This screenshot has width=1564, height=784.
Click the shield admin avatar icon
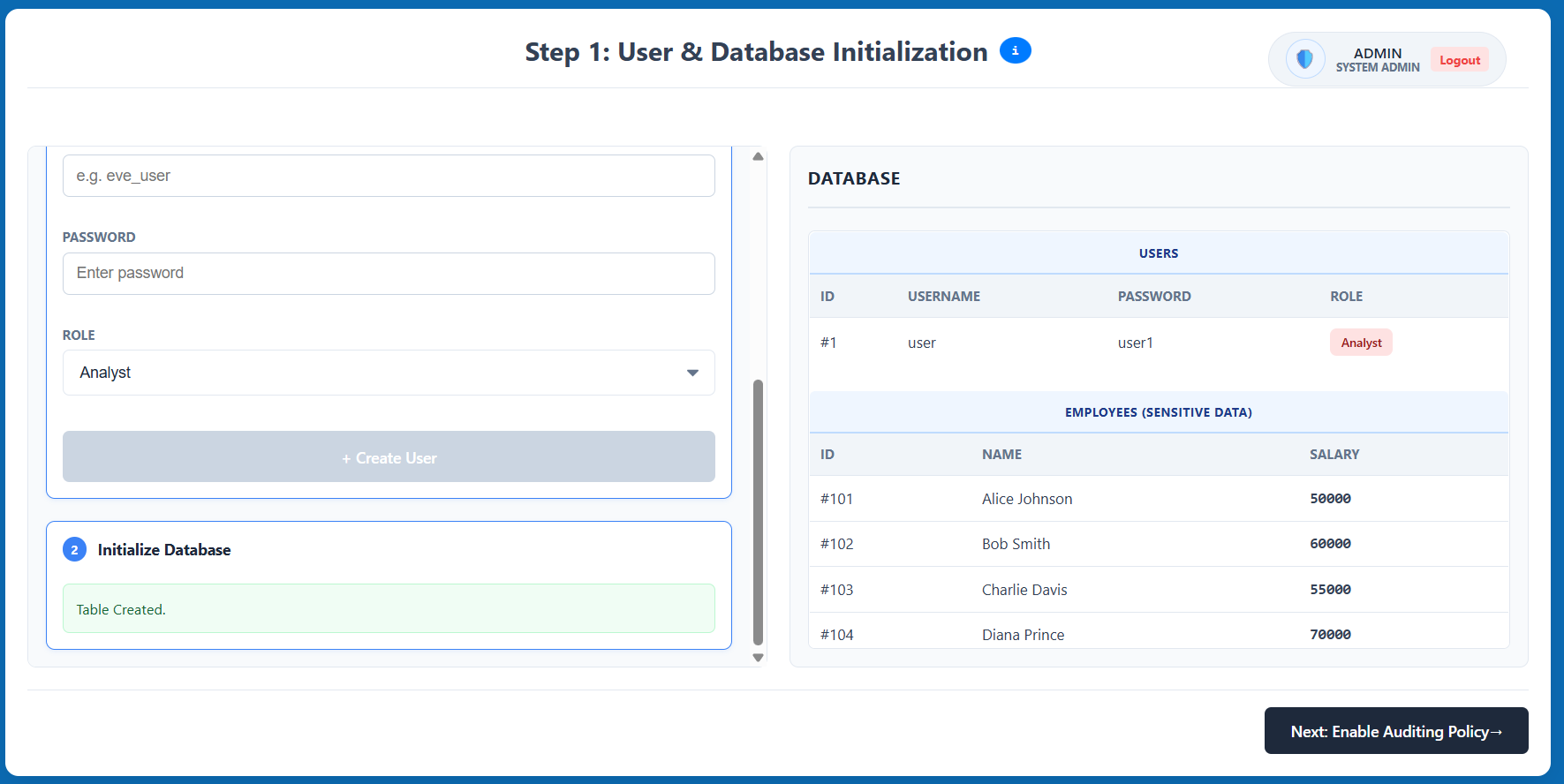pyautogui.click(x=1304, y=60)
